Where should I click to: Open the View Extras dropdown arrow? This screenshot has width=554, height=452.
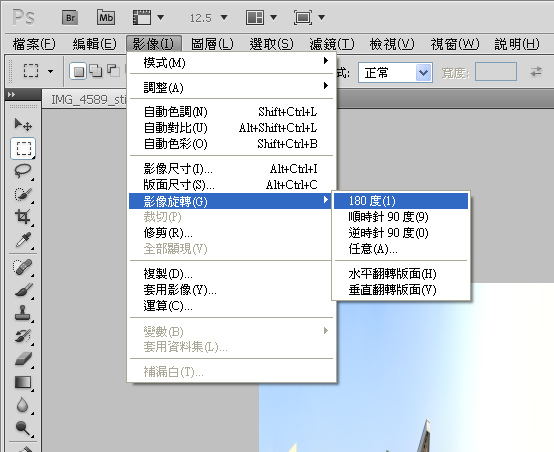click(160, 17)
